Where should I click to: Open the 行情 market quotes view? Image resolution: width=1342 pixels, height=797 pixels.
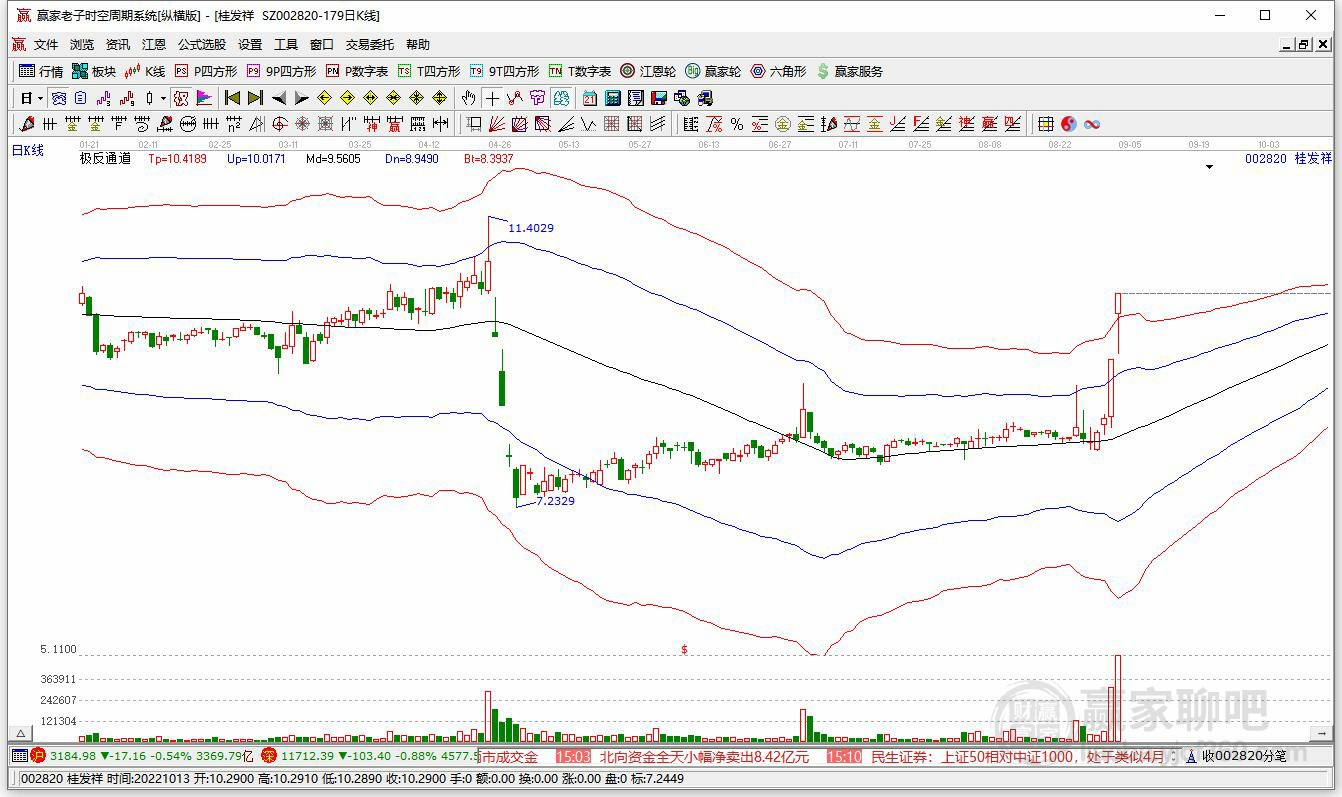[41, 71]
